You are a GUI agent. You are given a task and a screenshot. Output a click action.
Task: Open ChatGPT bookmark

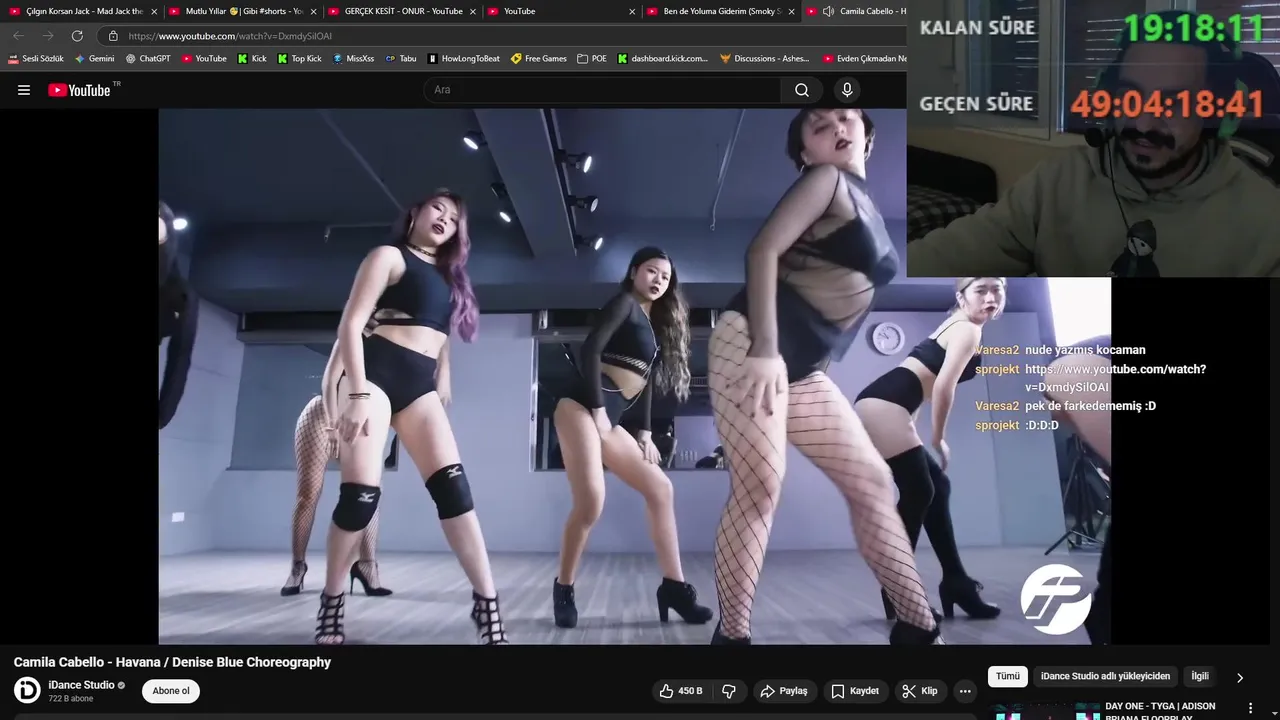[148, 59]
